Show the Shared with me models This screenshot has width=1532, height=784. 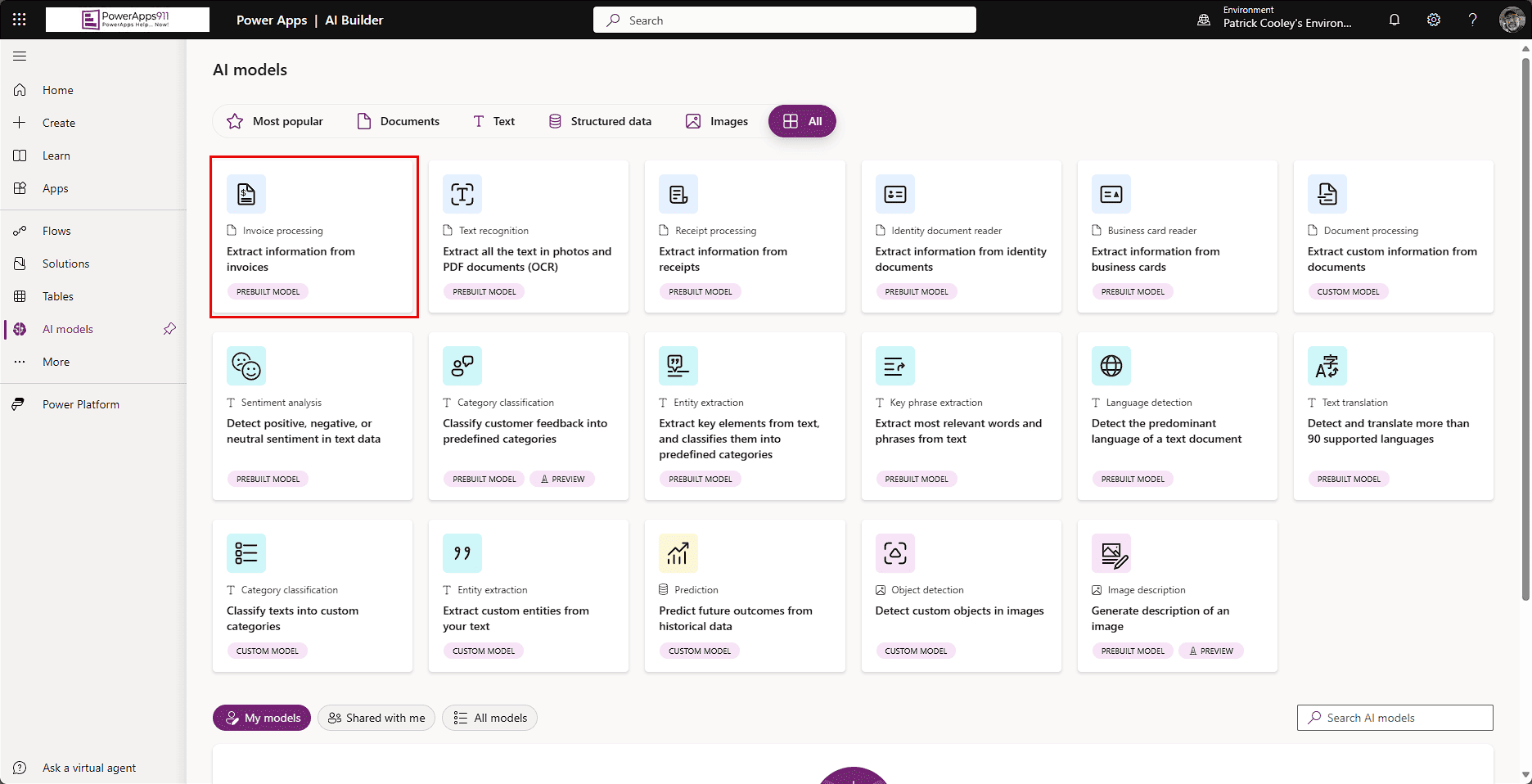pyautogui.click(x=376, y=718)
